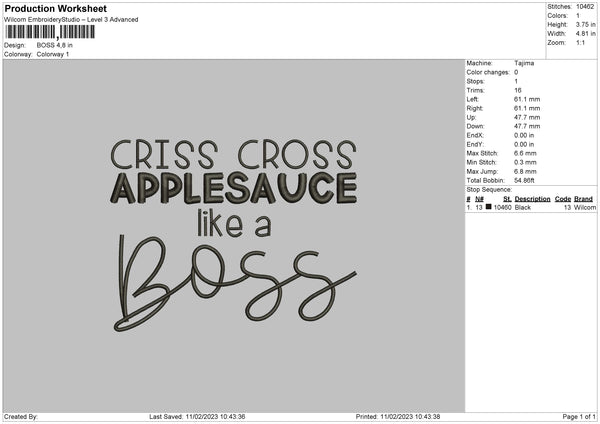Click the CRISS CROSS outline text
The width and height of the screenshot is (600, 424).
(232, 153)
